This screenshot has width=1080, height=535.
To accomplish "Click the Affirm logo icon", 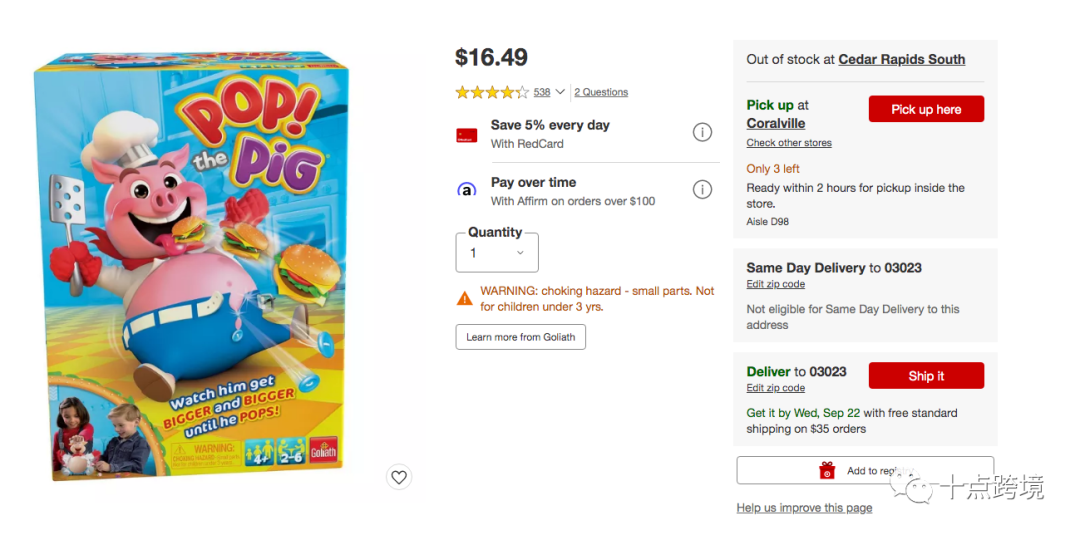I will click(x=466, y=190).
